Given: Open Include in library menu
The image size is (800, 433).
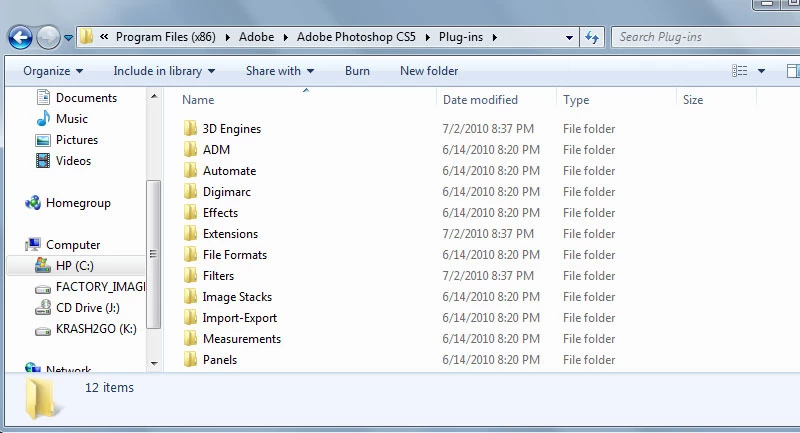Looking at the screenshot, I should click(164, 71).
